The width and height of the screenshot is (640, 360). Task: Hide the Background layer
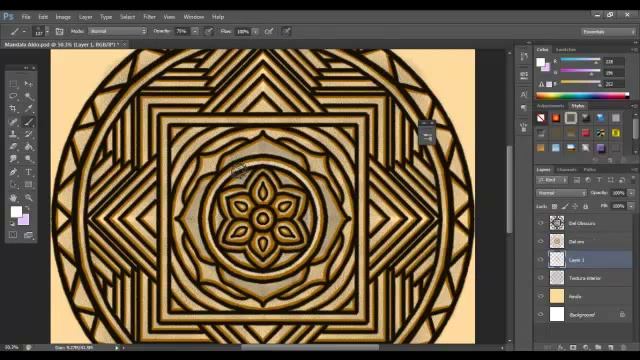541,314
